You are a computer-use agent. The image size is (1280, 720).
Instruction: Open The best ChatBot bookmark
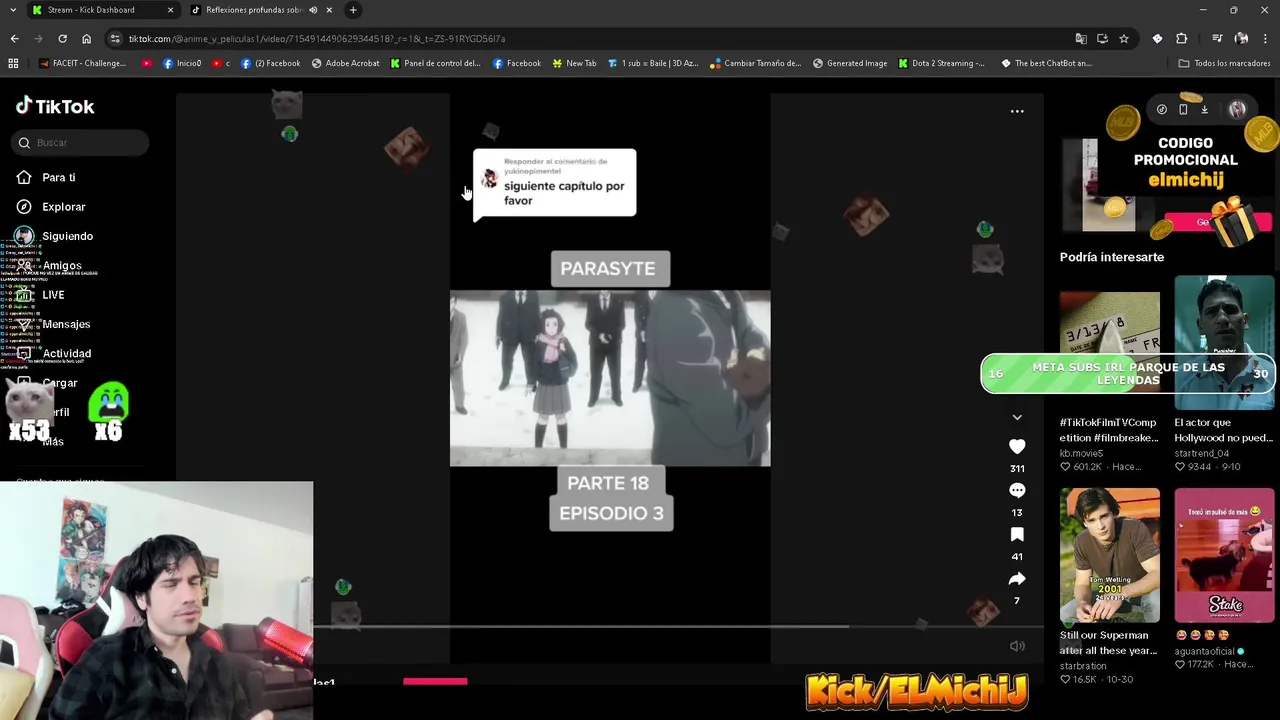[1046, 63]
